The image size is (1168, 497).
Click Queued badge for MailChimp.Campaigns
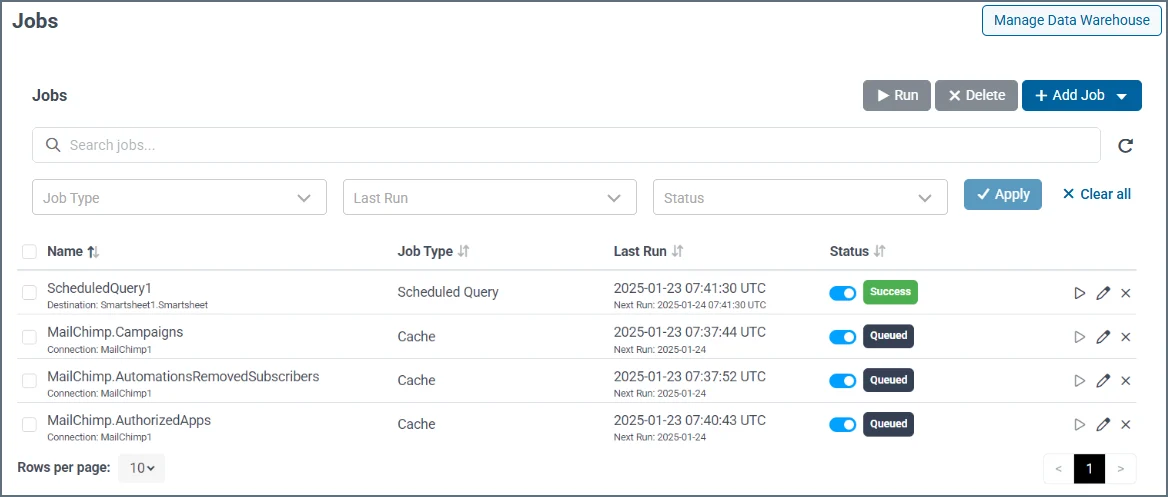click(889, 336)
